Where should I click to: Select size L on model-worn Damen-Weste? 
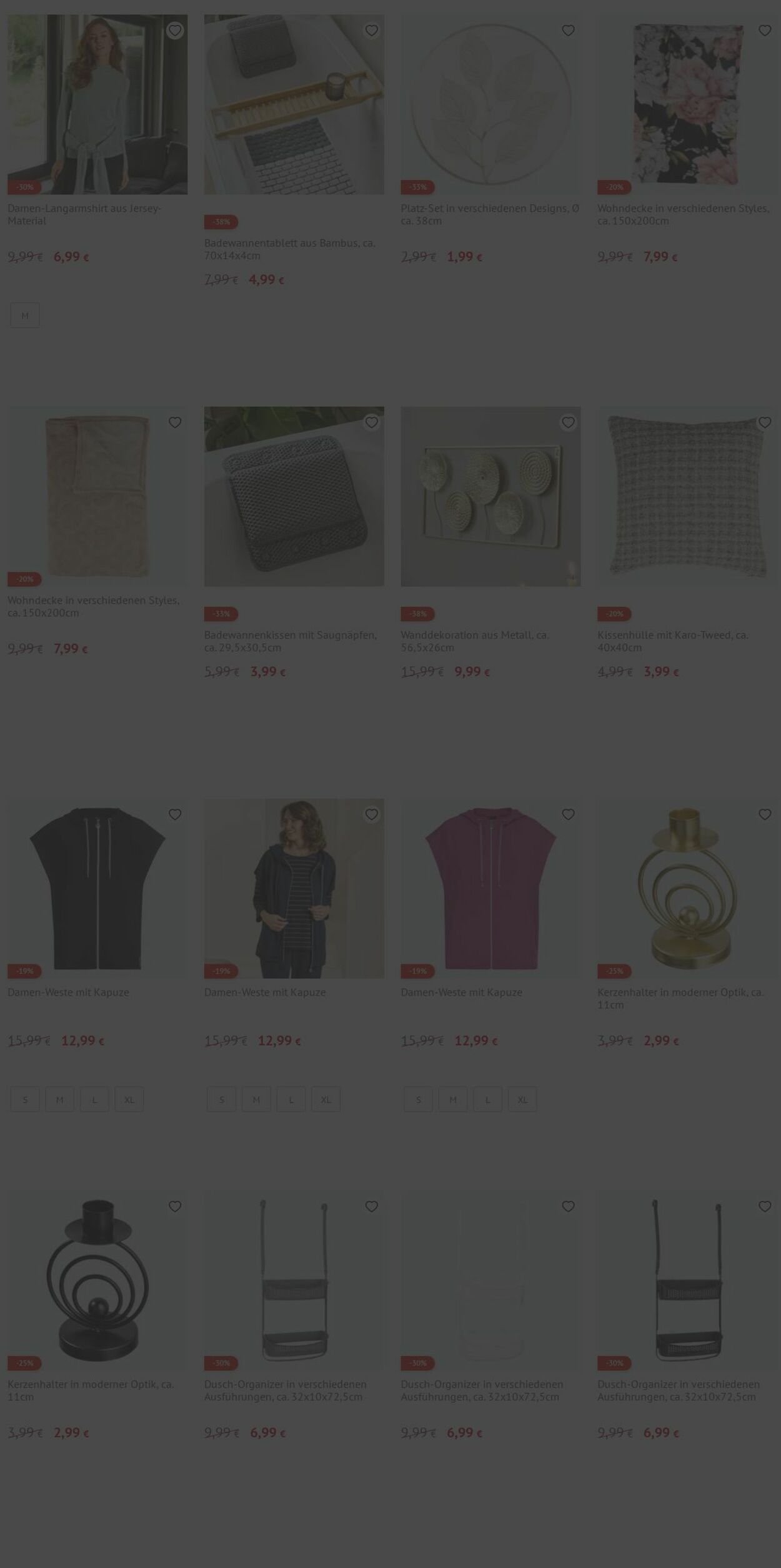point(291,1099)
